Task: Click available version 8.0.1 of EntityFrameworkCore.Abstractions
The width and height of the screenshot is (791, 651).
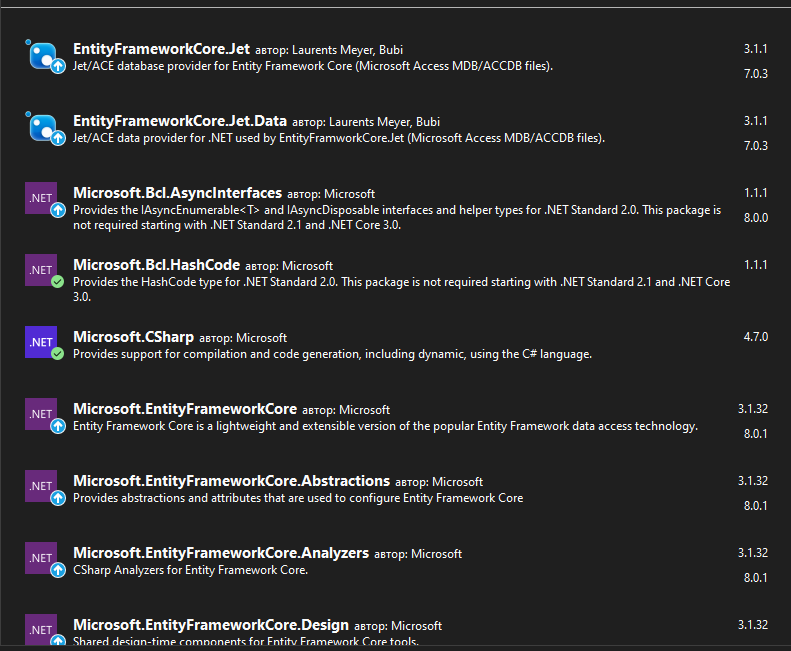Action: pos(756,506)
